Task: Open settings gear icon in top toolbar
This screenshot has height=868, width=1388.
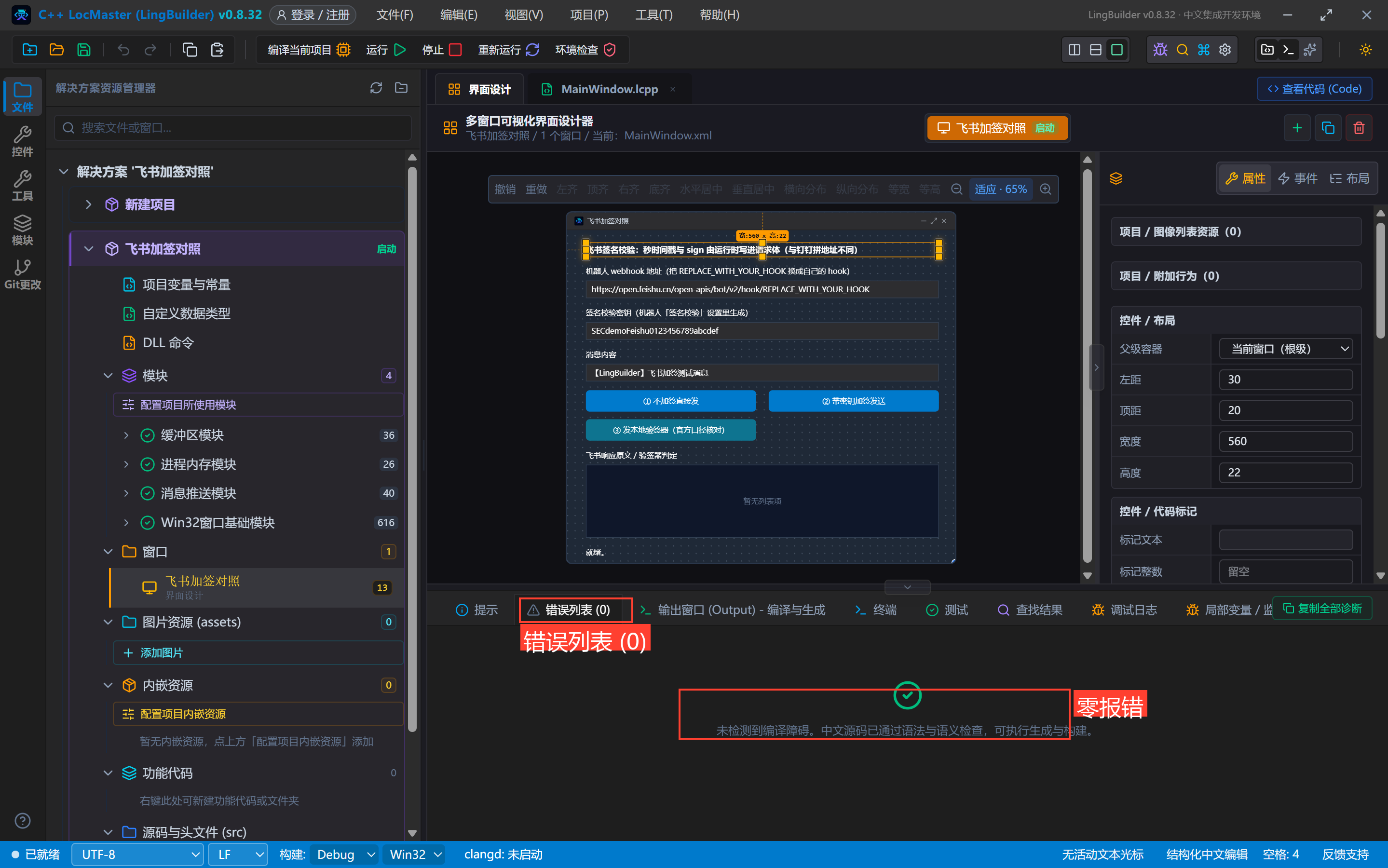Action: pos(1225,50)
